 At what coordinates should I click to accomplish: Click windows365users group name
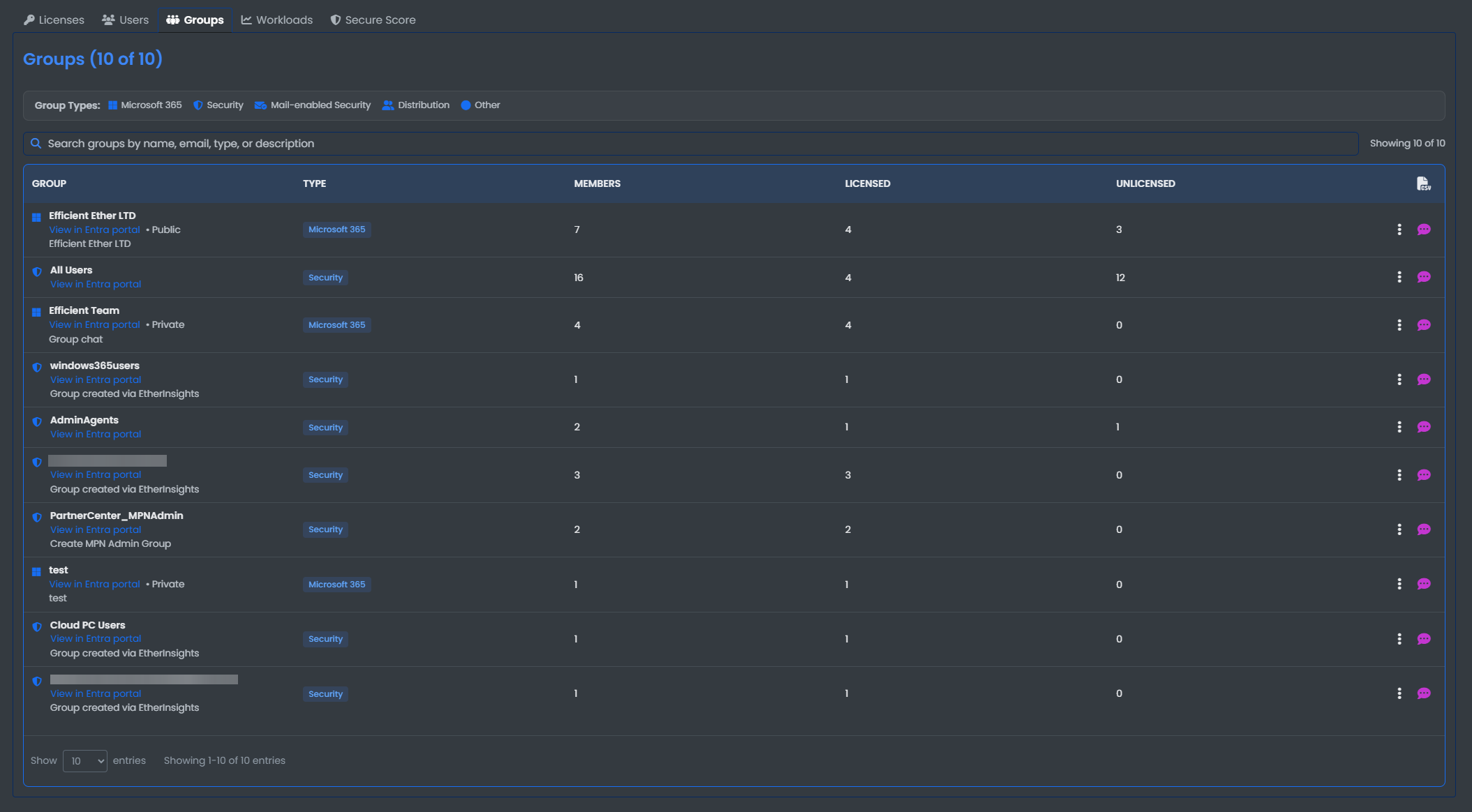click(x=94, y=366)
